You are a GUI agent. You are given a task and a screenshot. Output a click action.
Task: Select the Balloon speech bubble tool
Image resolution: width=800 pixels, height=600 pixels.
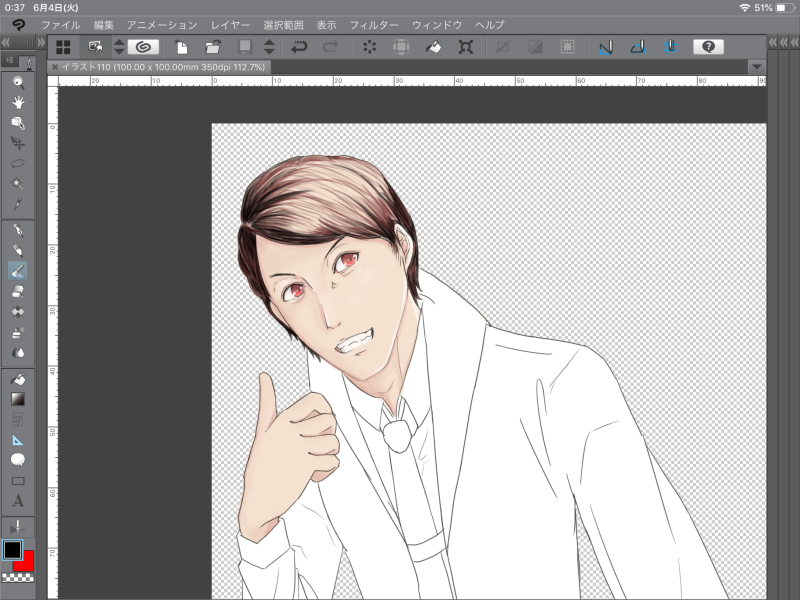pos(17,460)
